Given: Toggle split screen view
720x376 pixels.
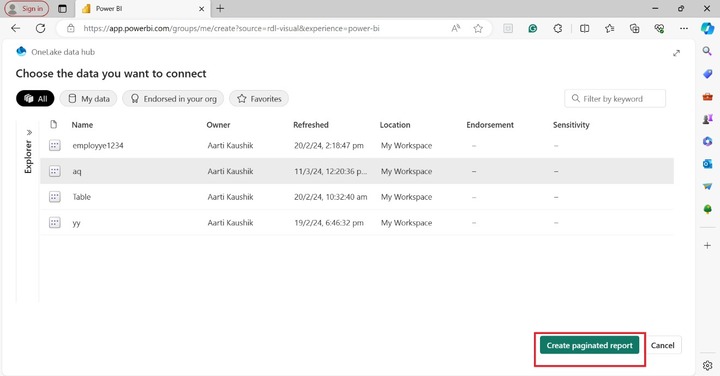Looking at the screenshot, I should pyautogui.click(x=584, y=28).
